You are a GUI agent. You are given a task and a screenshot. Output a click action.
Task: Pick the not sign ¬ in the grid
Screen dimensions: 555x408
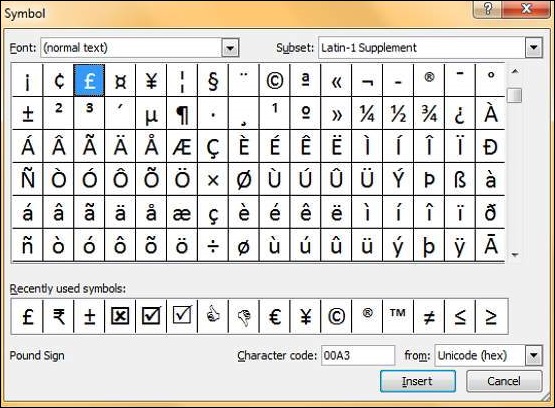coord(367,80)
